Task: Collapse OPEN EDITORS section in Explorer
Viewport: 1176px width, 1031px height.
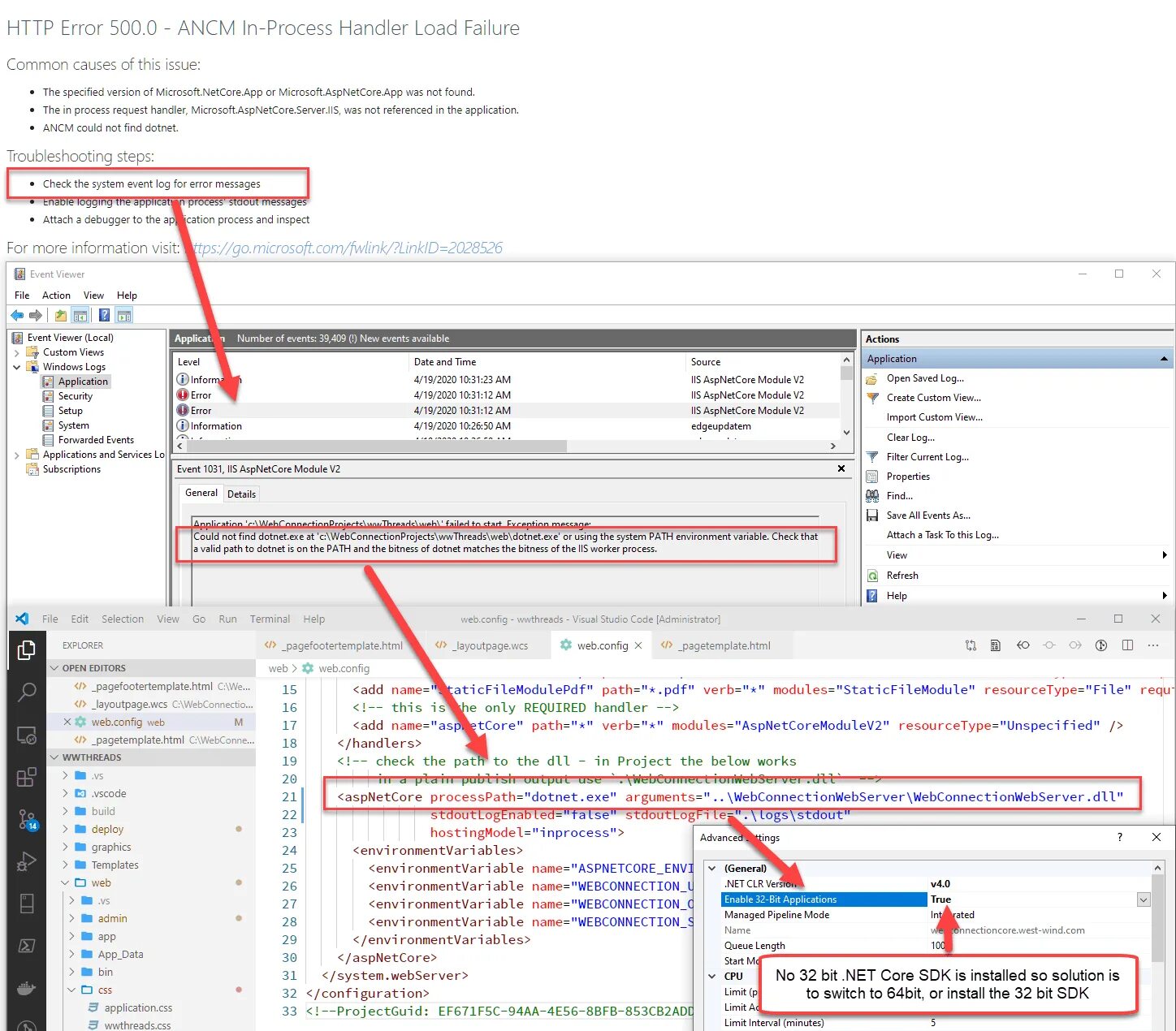Action: tap(54, 668)
